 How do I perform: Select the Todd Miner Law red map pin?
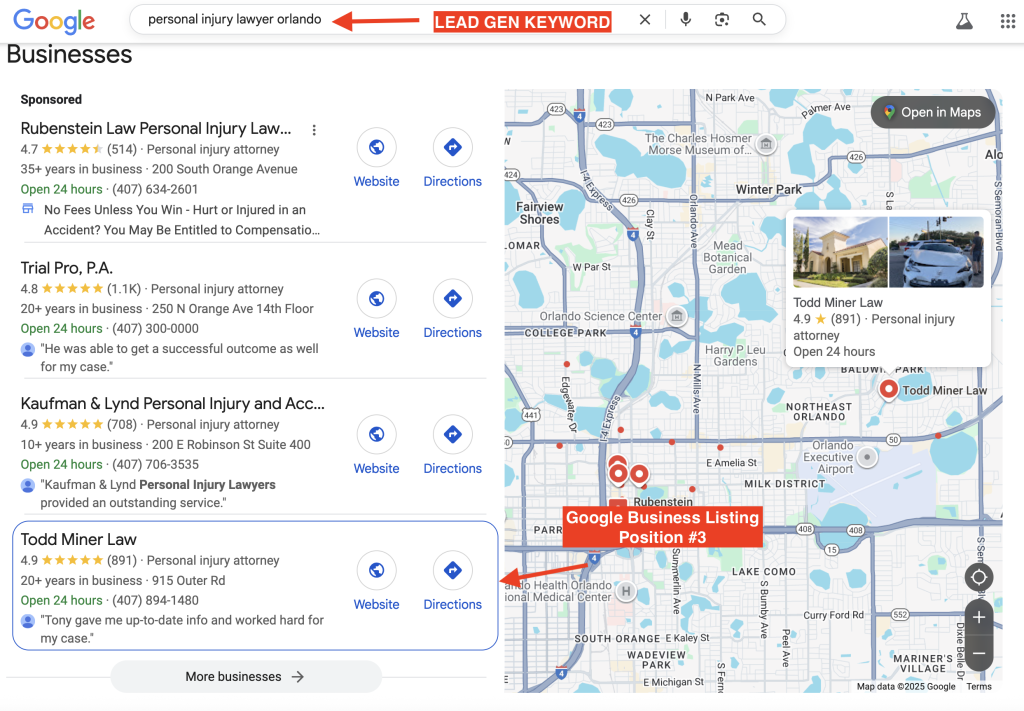pos(888,390)
